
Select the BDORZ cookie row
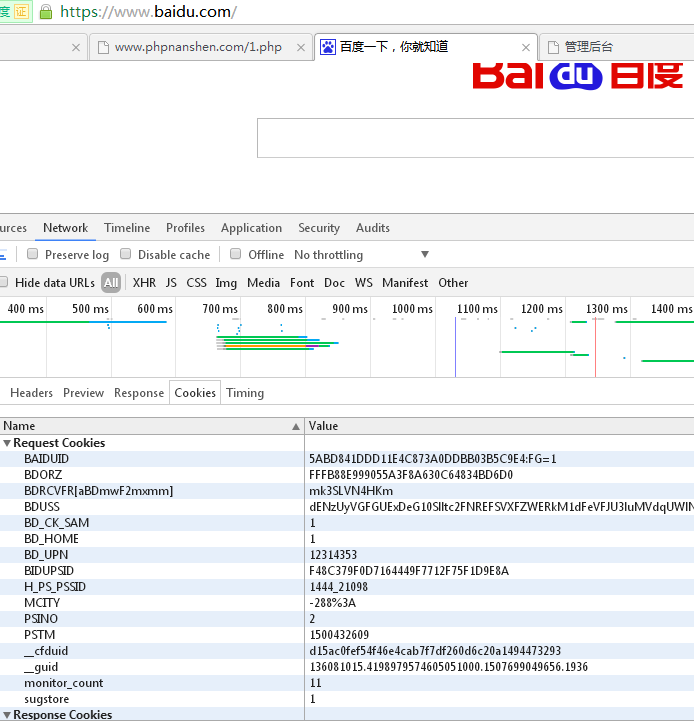coord(347,475)
